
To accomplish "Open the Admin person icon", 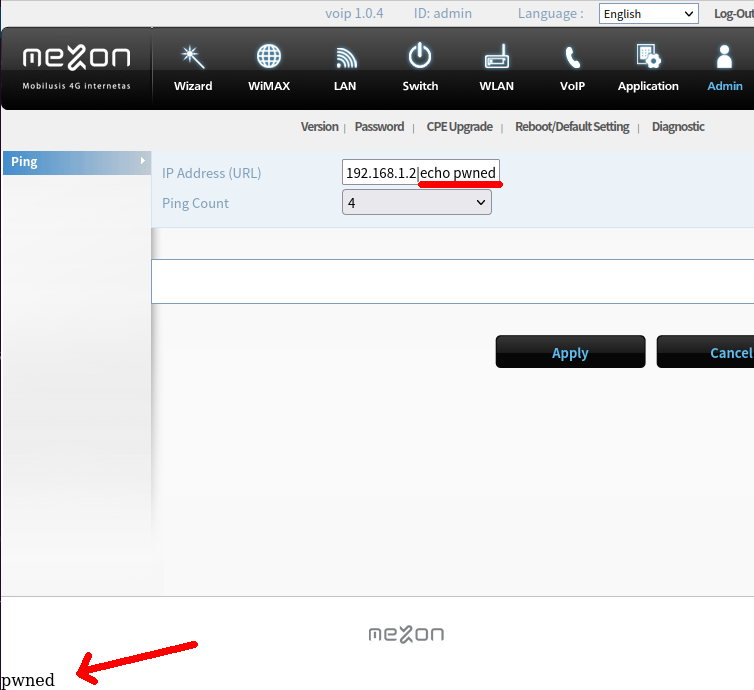I will pos(724,57).
